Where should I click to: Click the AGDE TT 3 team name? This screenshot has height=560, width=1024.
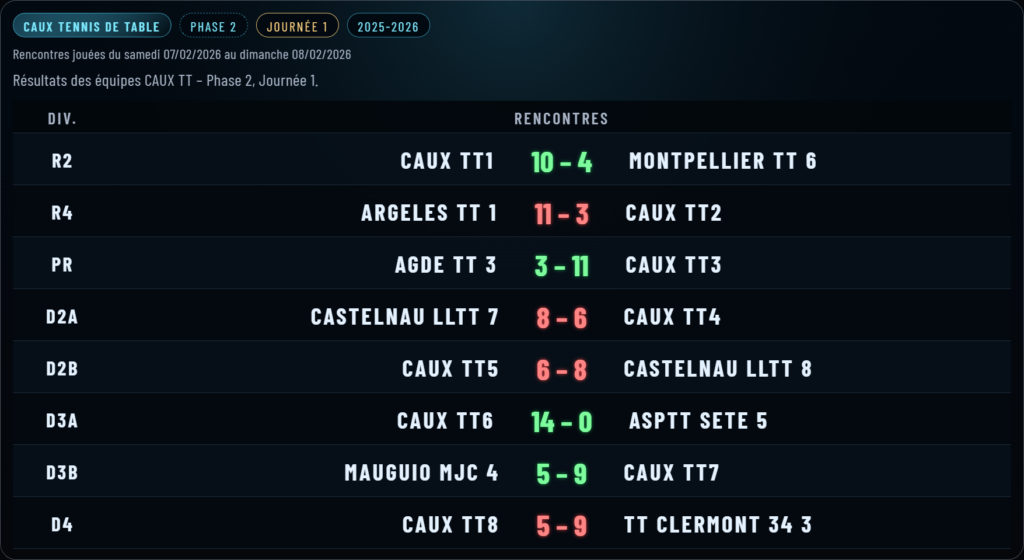click(x=446, y=265)
